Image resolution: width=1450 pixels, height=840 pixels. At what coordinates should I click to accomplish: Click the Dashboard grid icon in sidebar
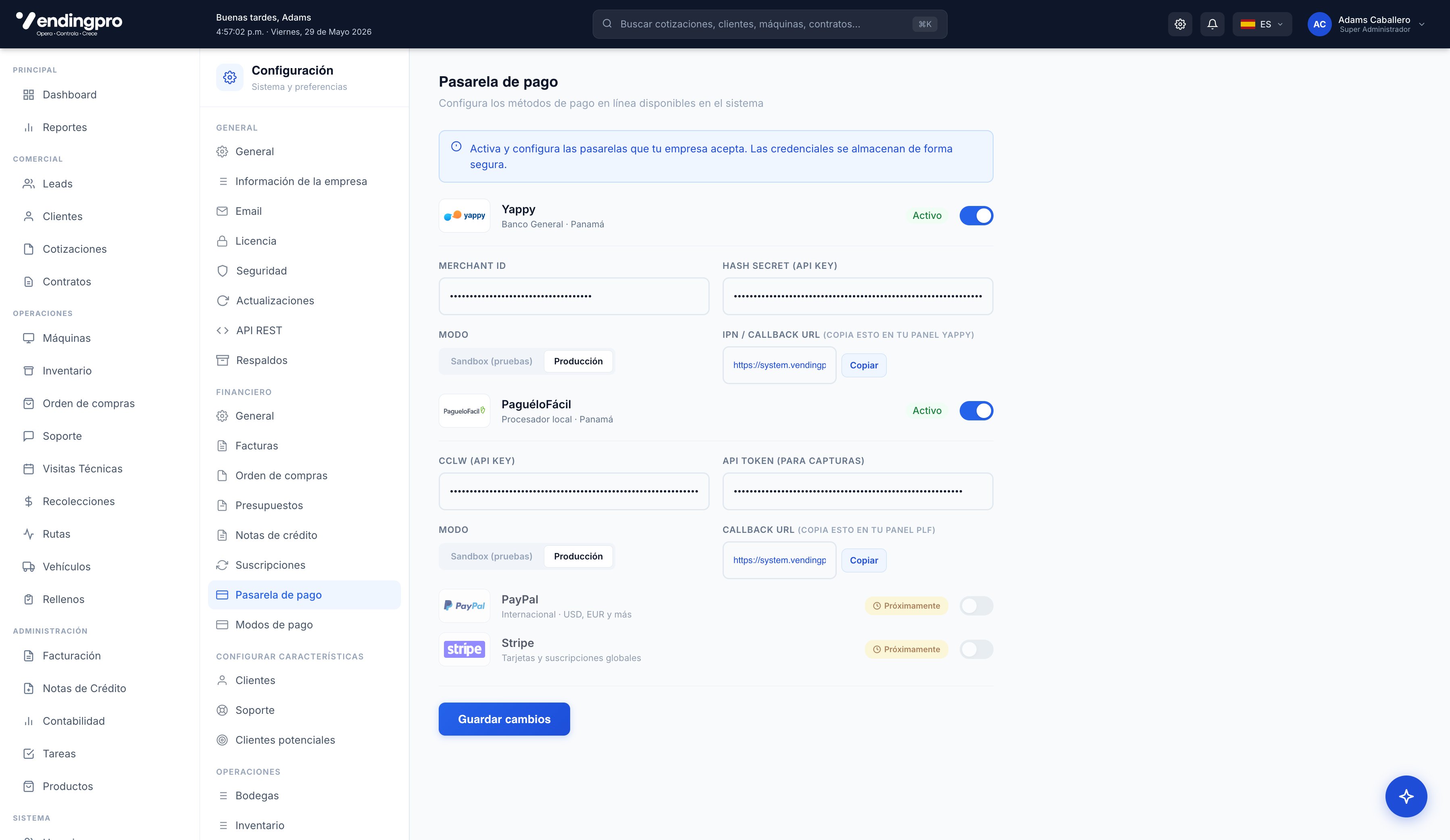click(28, 95)
